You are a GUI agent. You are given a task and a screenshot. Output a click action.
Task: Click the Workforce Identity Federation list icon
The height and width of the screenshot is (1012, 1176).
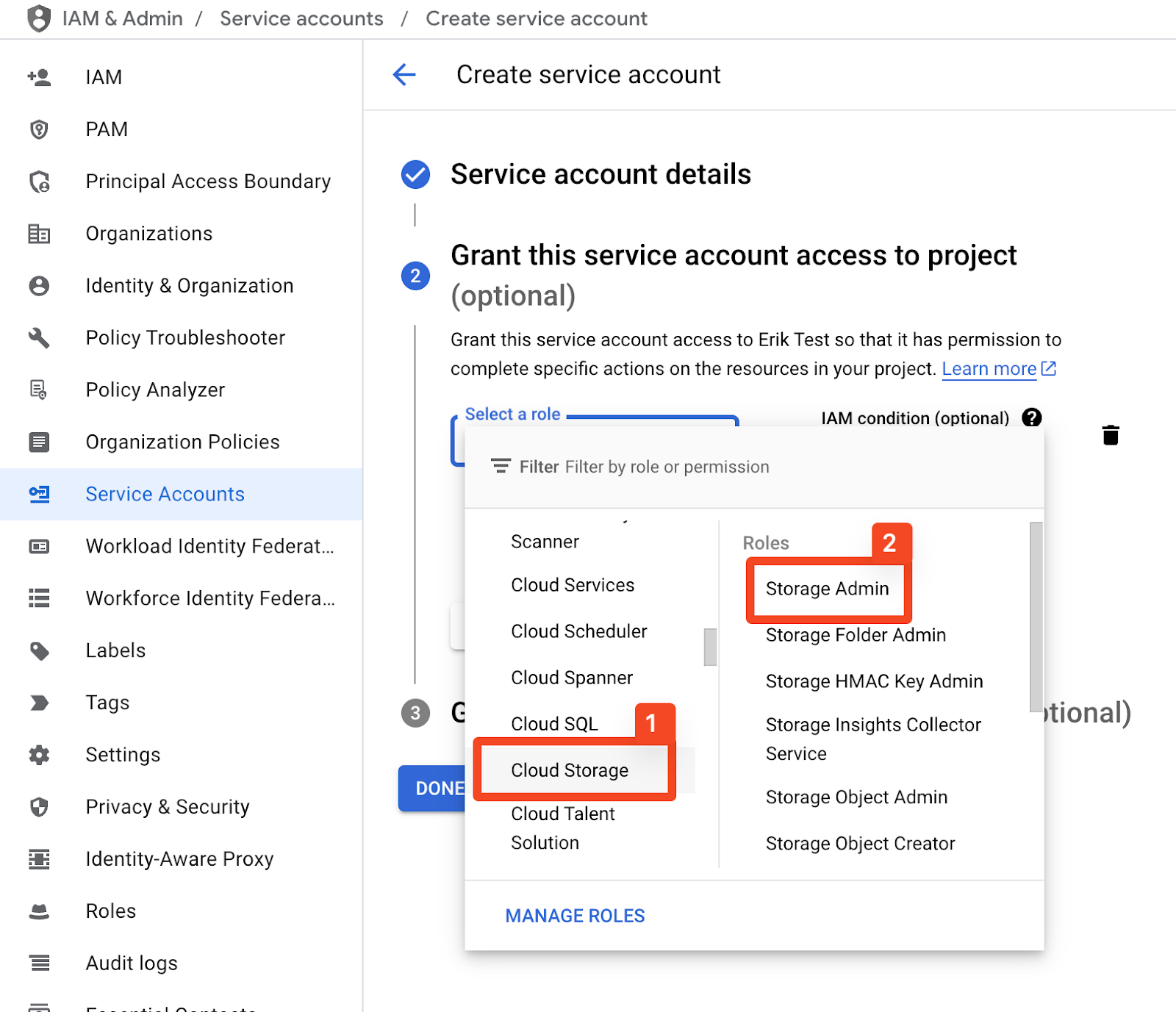39,598
